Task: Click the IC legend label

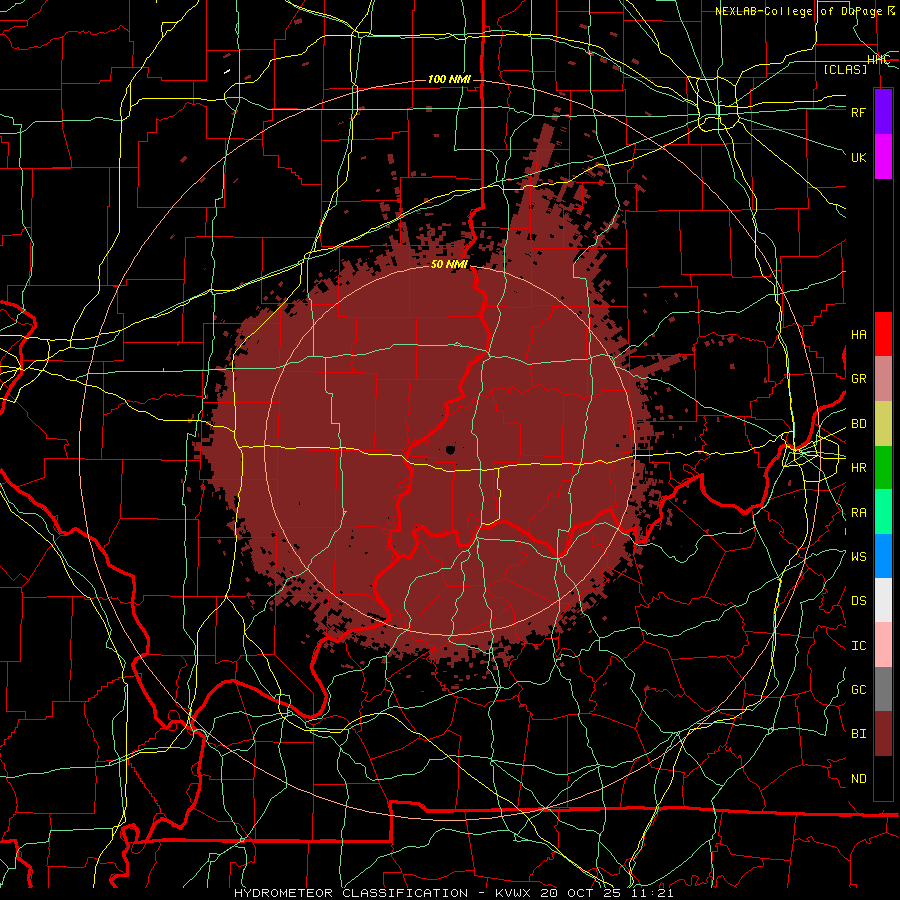Action: (858, 646)
